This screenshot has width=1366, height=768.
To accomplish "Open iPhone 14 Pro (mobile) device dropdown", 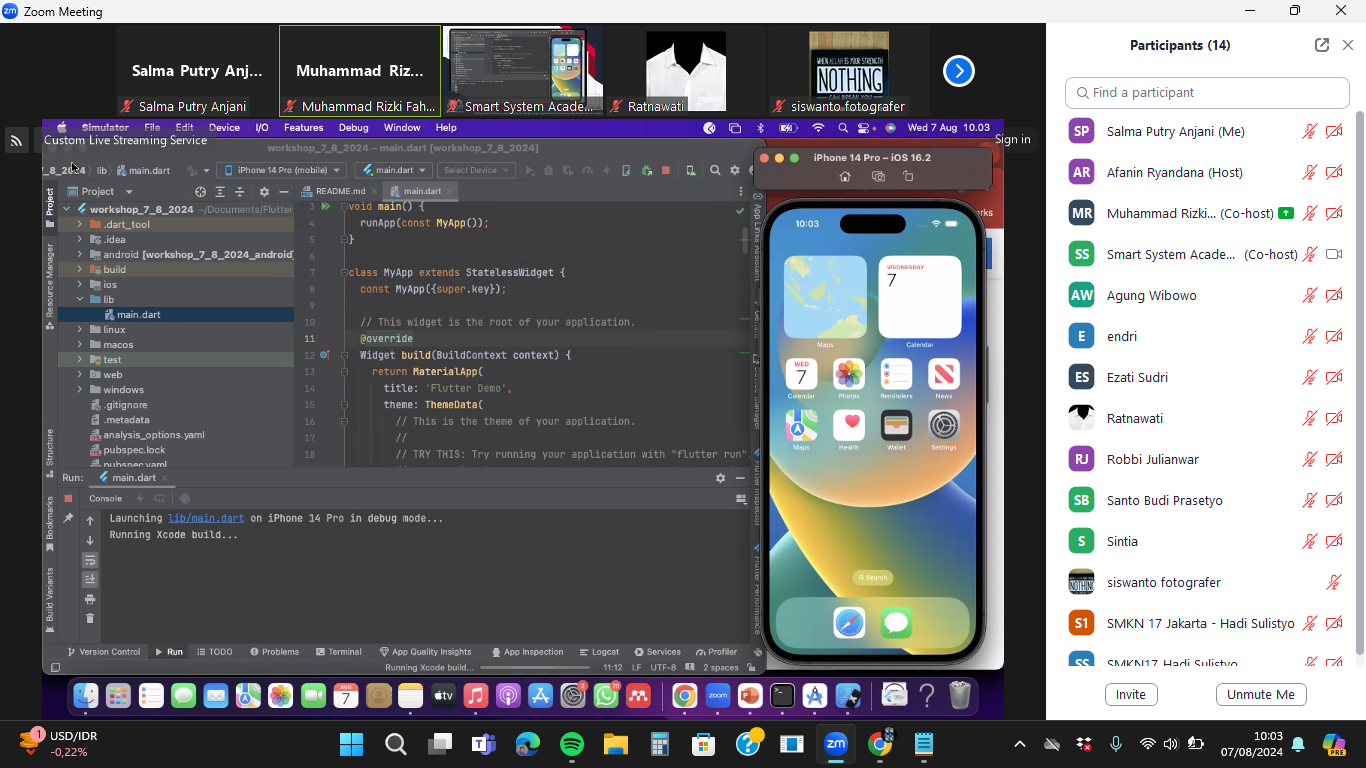I will tap(282, 170).
